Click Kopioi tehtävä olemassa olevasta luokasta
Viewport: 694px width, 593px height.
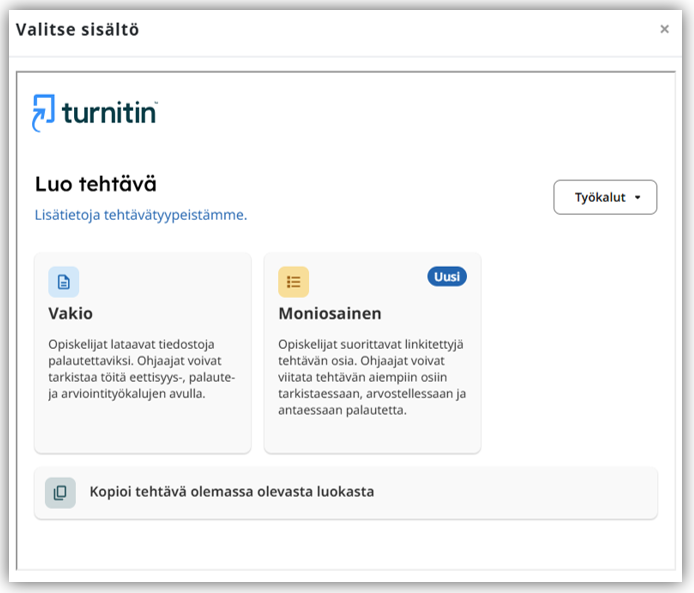click(346, 493)
